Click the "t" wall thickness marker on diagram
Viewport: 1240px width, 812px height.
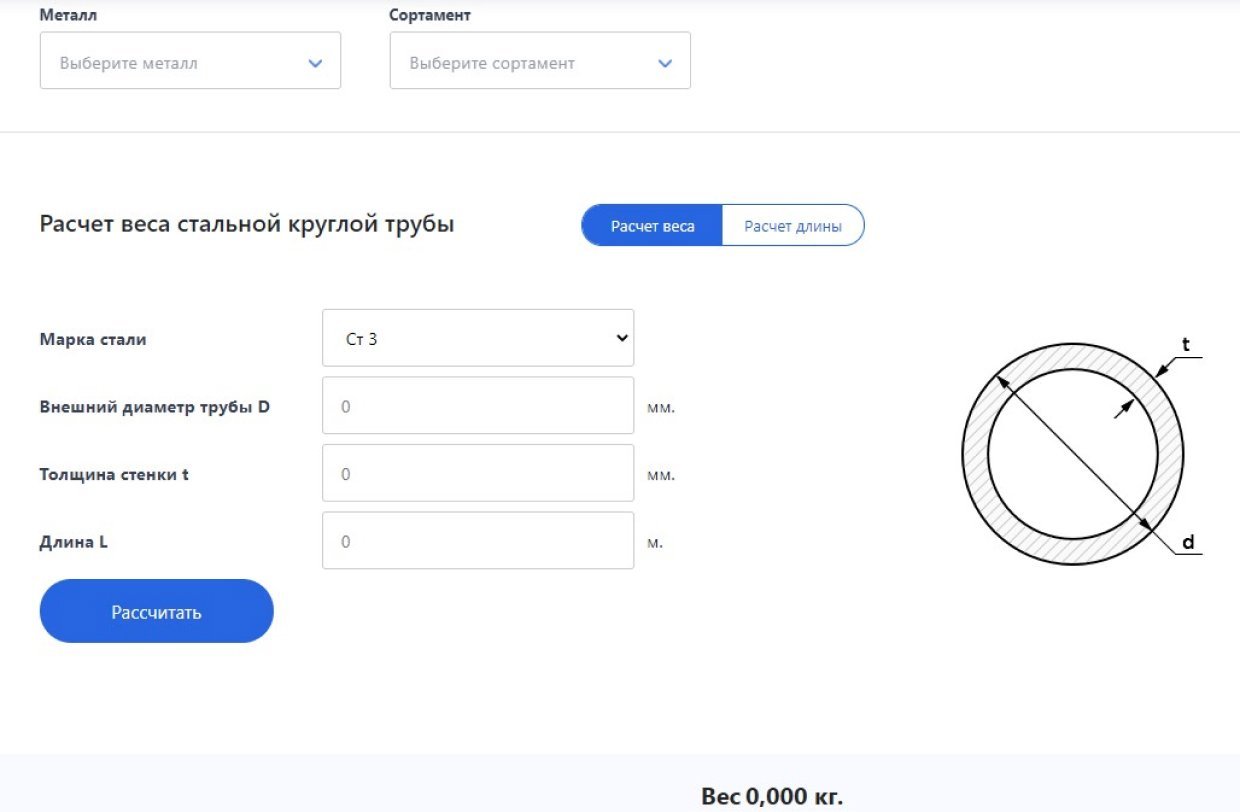(x=1186, y=345)
